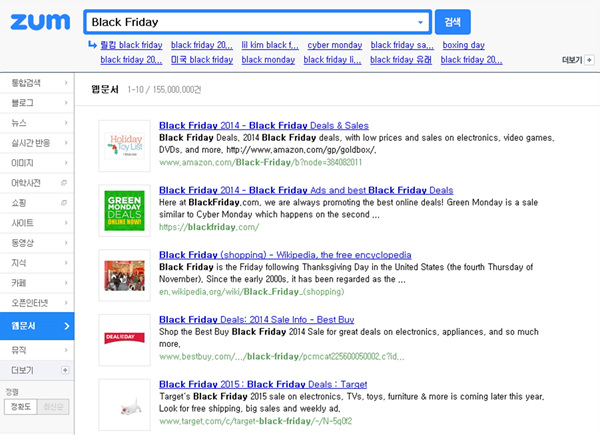The image size is (600, 435).
Task: Open related search 'black friday sa...'
Action: point(402,45)
